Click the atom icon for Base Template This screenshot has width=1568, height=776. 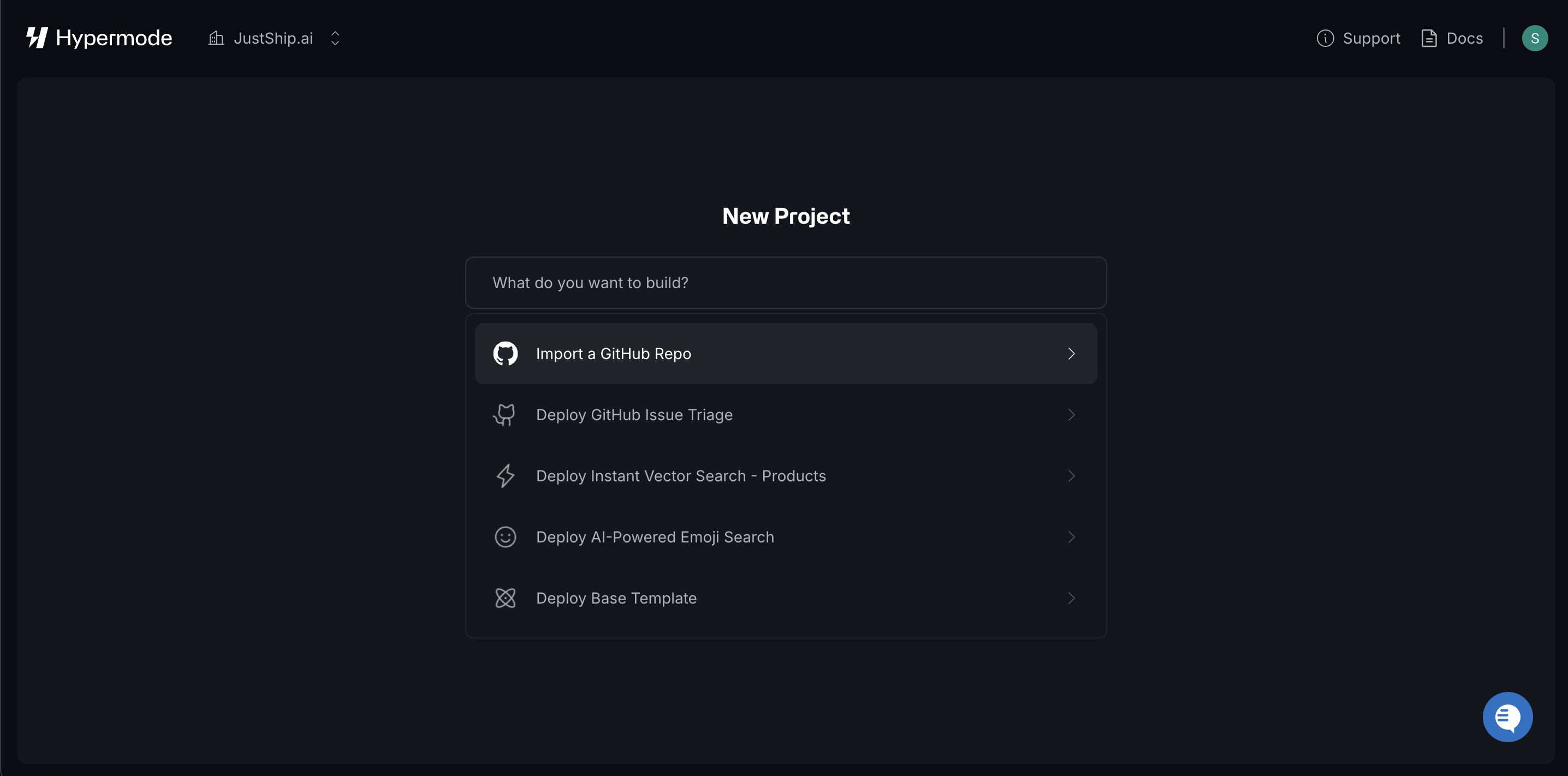pyautogui.click(x=504, y=598)
